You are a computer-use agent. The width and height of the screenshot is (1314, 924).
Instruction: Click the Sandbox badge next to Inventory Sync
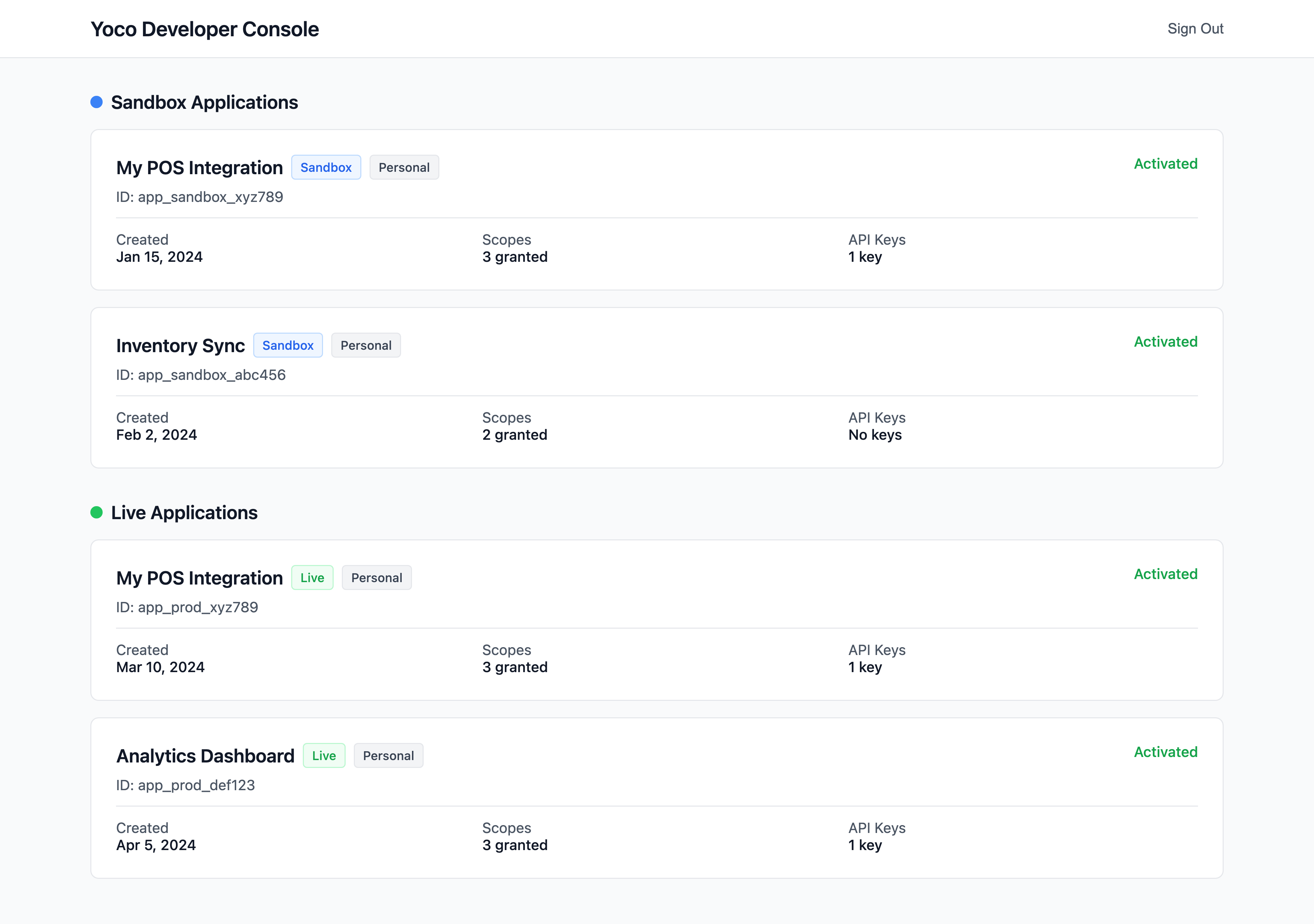point(288,345)
